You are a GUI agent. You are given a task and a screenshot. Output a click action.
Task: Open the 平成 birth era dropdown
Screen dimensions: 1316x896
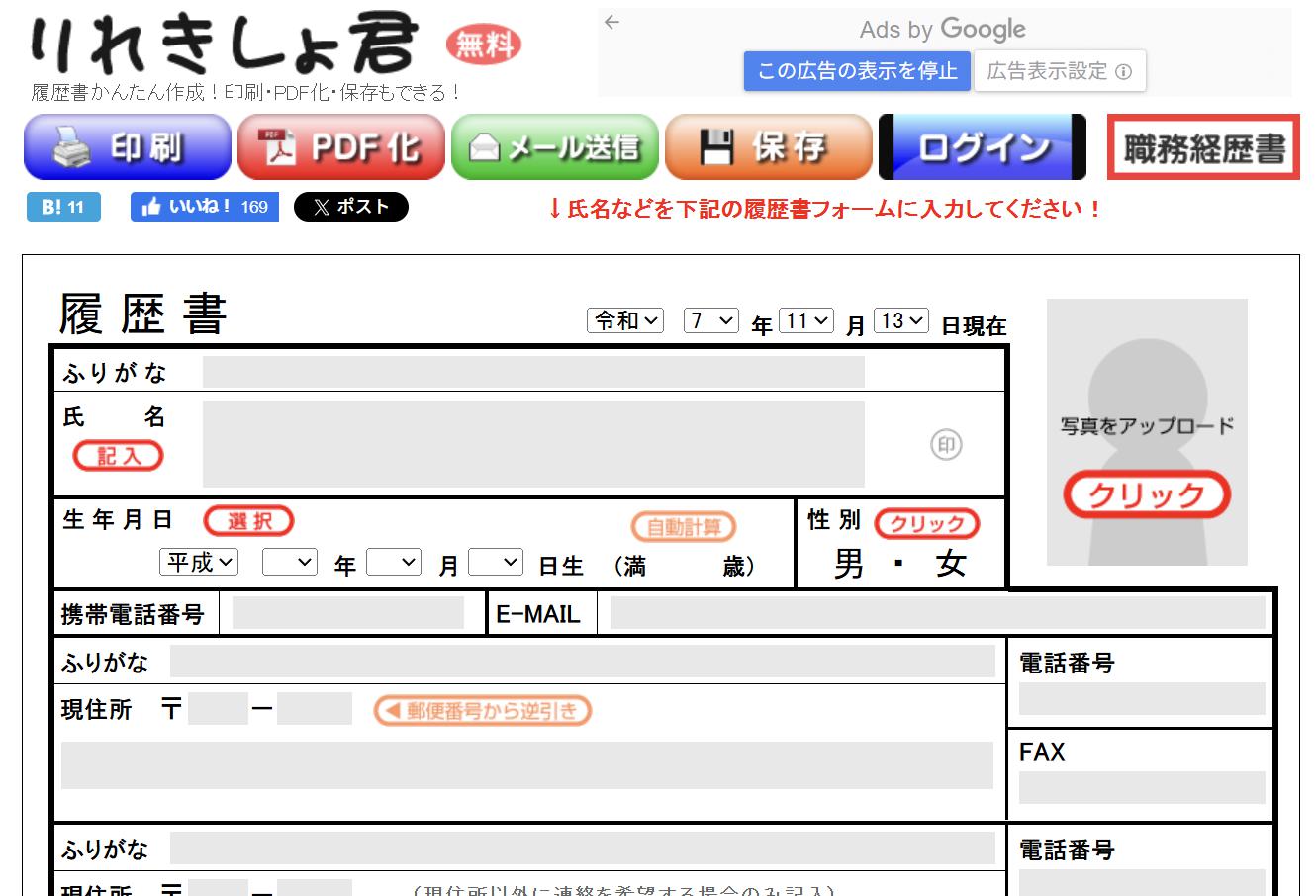point(199,562)
